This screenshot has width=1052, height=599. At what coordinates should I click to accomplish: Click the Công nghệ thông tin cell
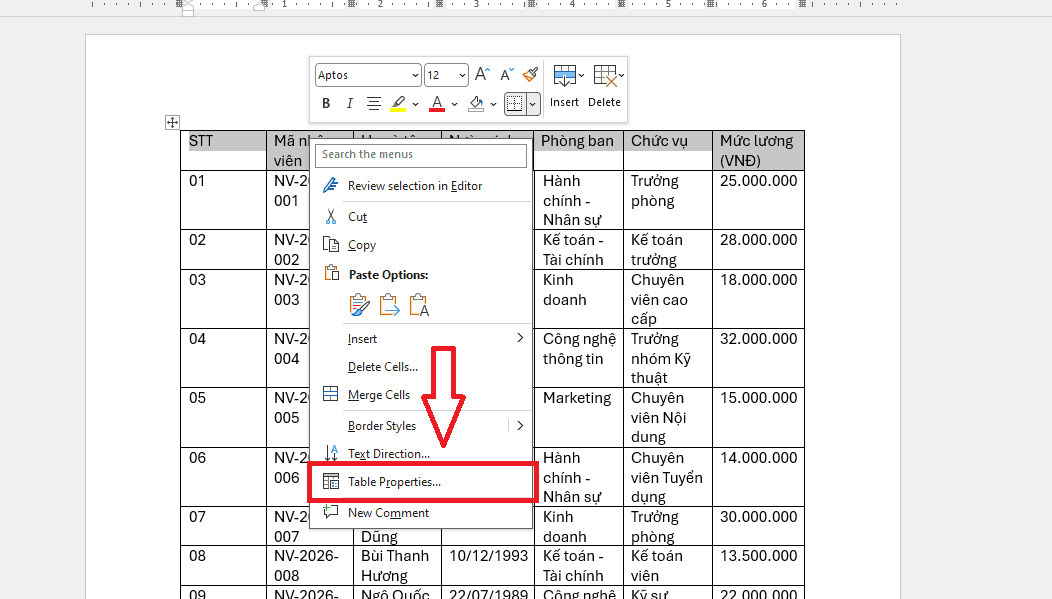pos(578,358)
